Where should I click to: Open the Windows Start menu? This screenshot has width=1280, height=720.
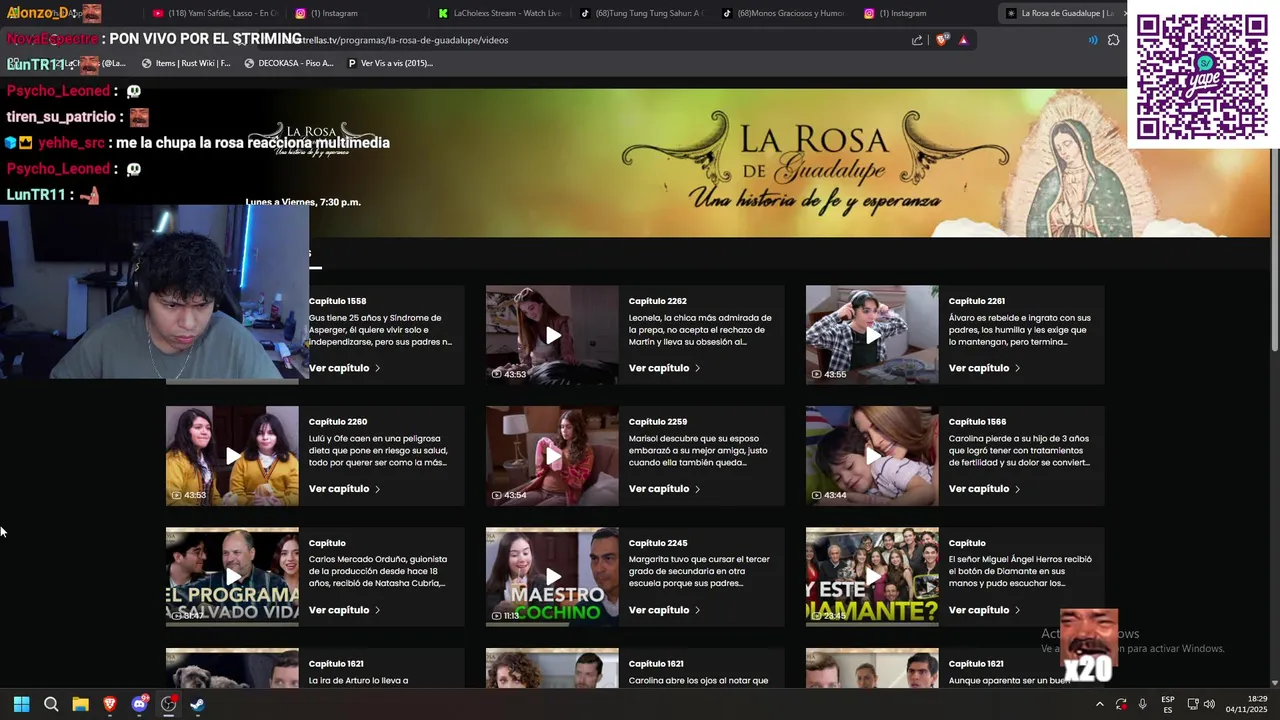pyautogui.click(x=21, y=704)
